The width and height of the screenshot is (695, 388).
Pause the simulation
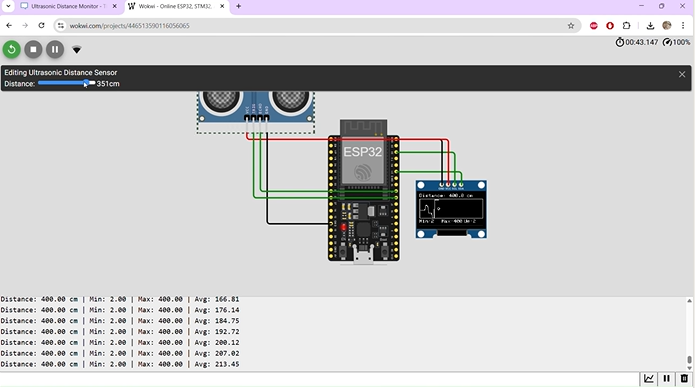(55, 49)
